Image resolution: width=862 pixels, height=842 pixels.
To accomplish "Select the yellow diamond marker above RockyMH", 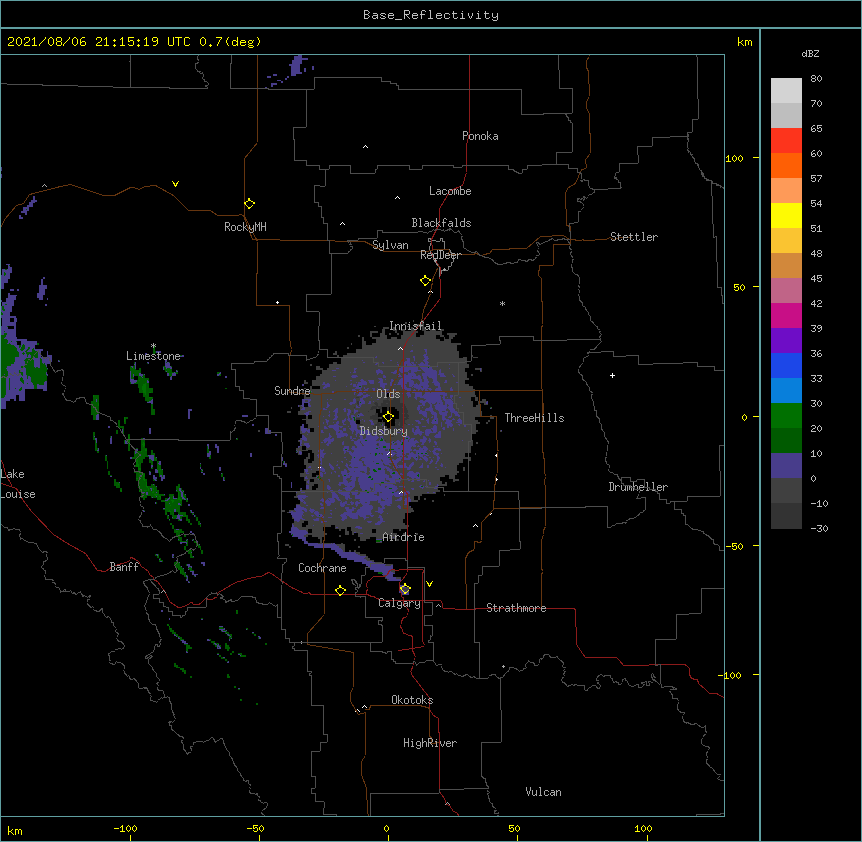I will (x=249, y=204).
